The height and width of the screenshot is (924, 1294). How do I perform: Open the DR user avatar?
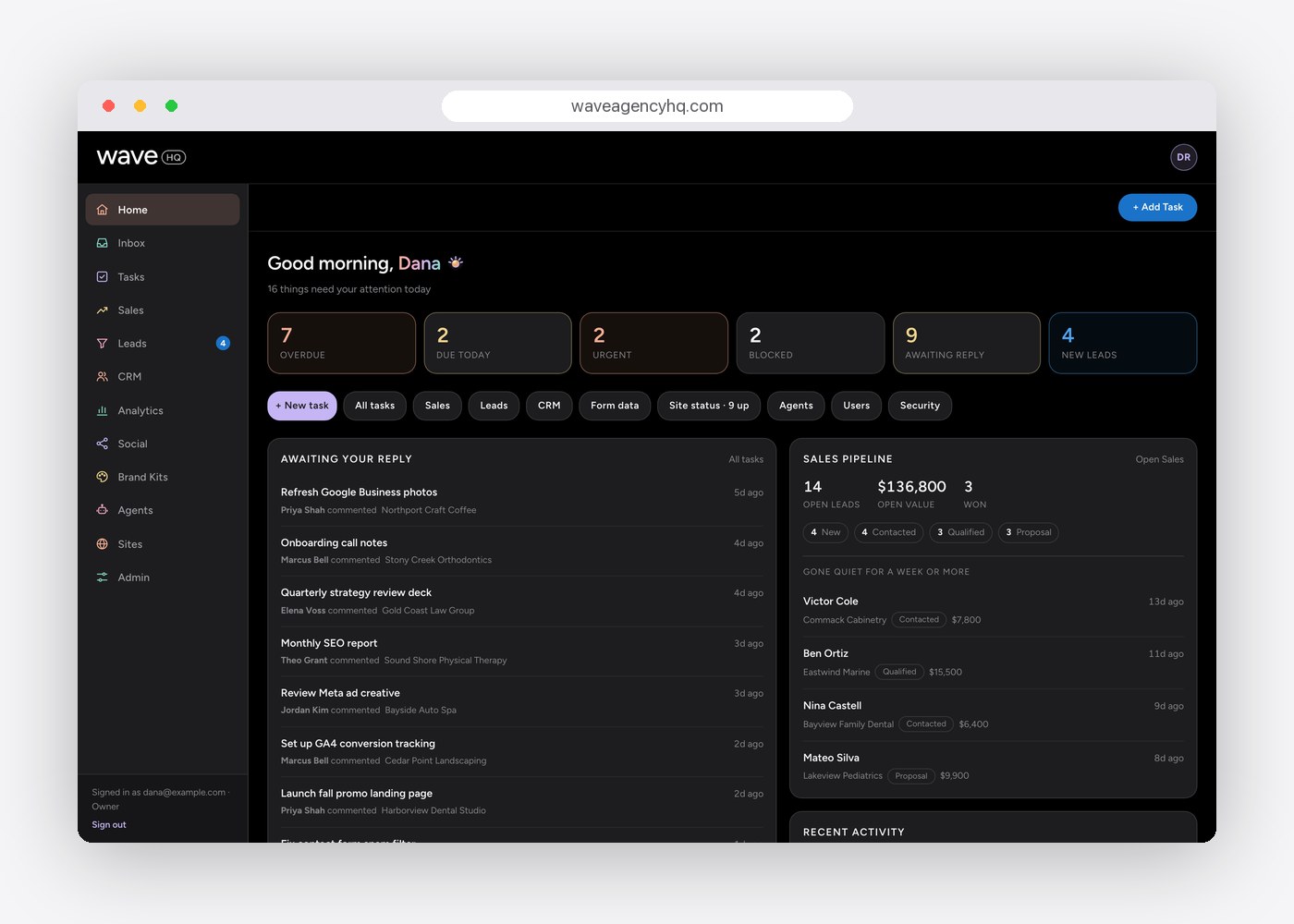pyautogui.click(x=1183, y=157)
